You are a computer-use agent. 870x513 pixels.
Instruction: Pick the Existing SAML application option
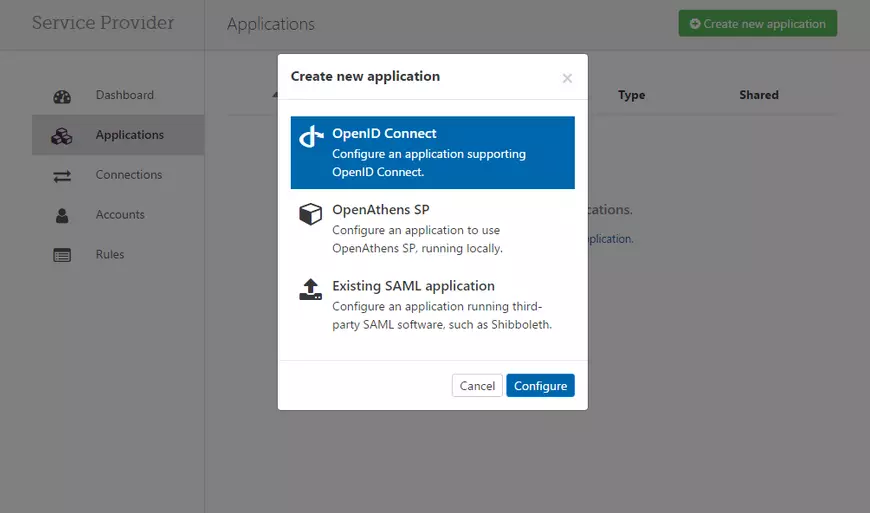(x=433, y=304)
